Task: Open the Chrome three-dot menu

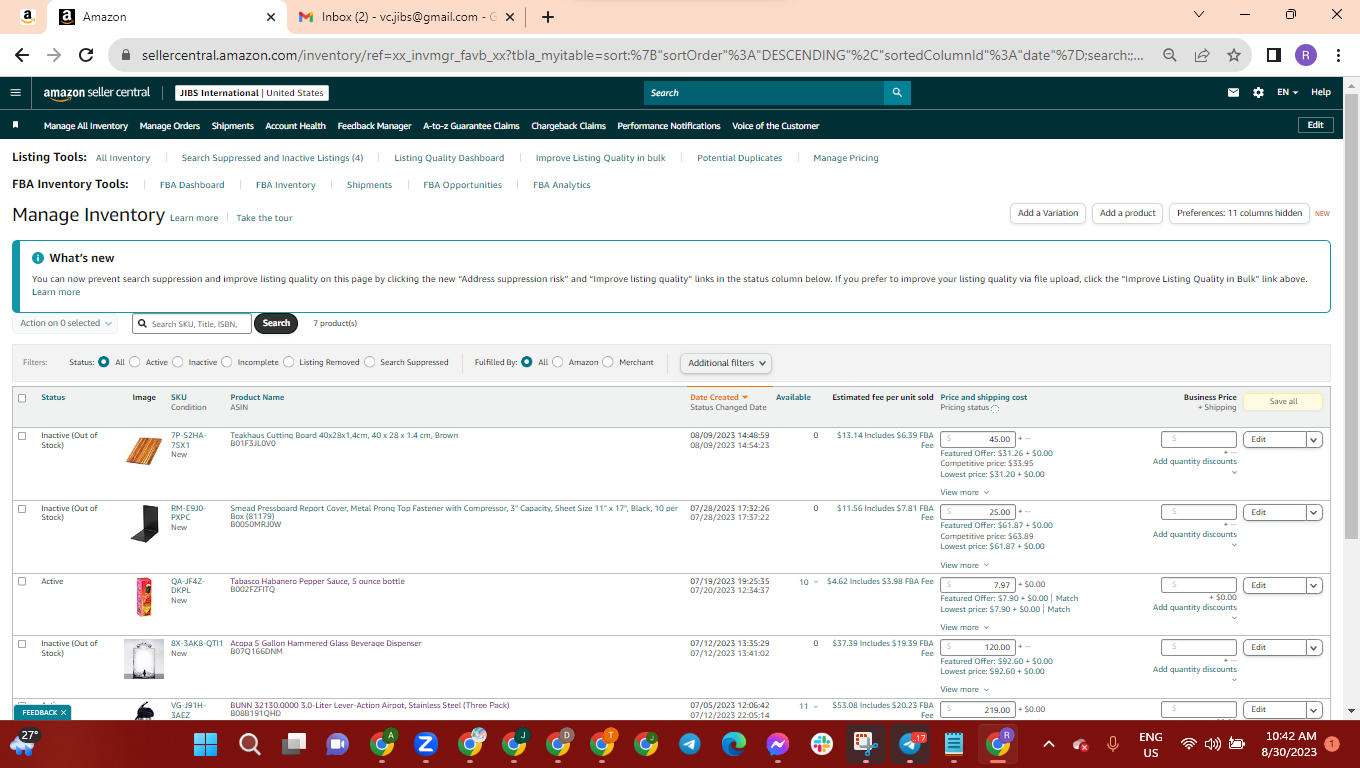Action: pyautogui.click(x=1337, y=55)
